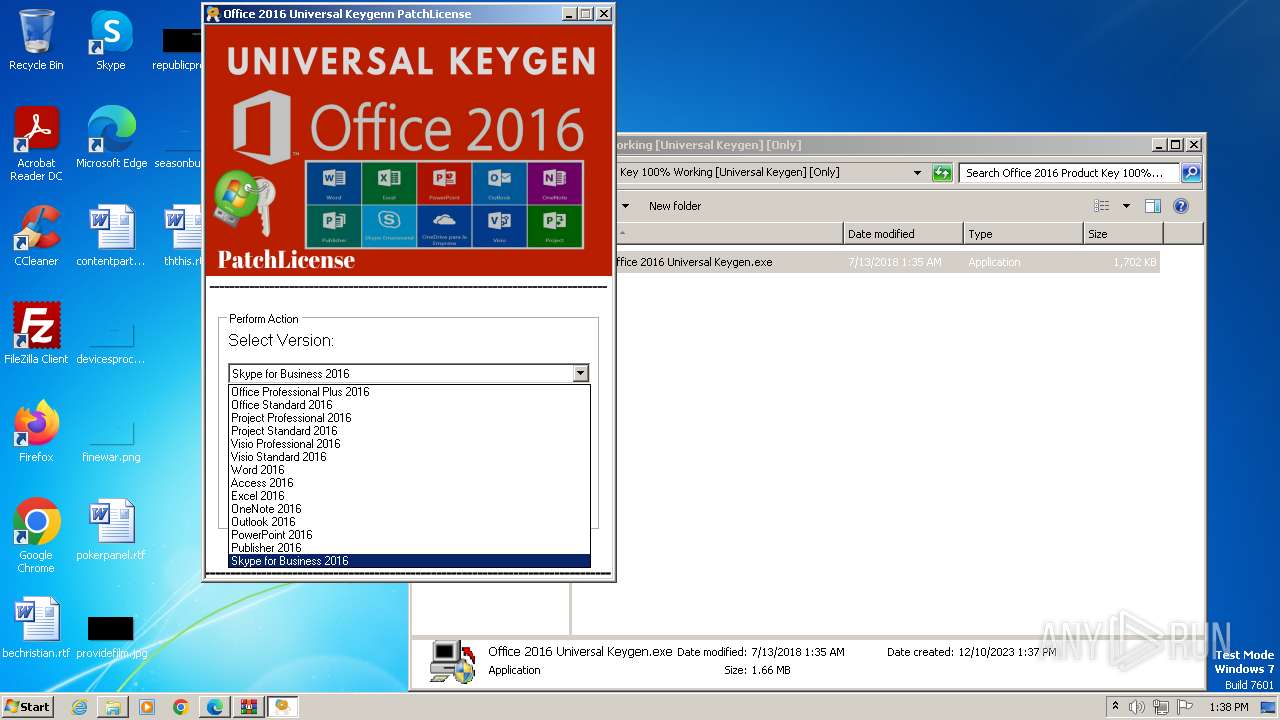Open Internet Explorer in the taskbar
The height and width of the screenshot is (720, 1280).
(x=79, y=707)
